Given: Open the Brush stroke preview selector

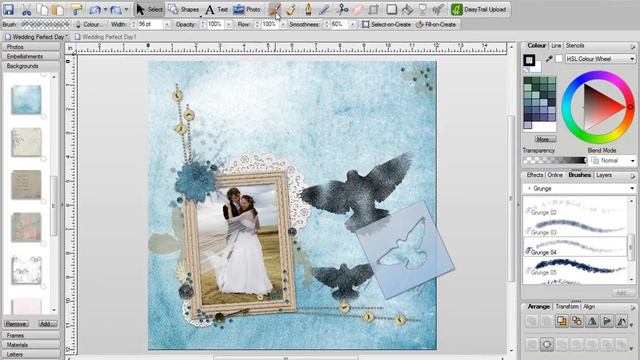Looking at the screenshot, I should [x=45, y=24].
